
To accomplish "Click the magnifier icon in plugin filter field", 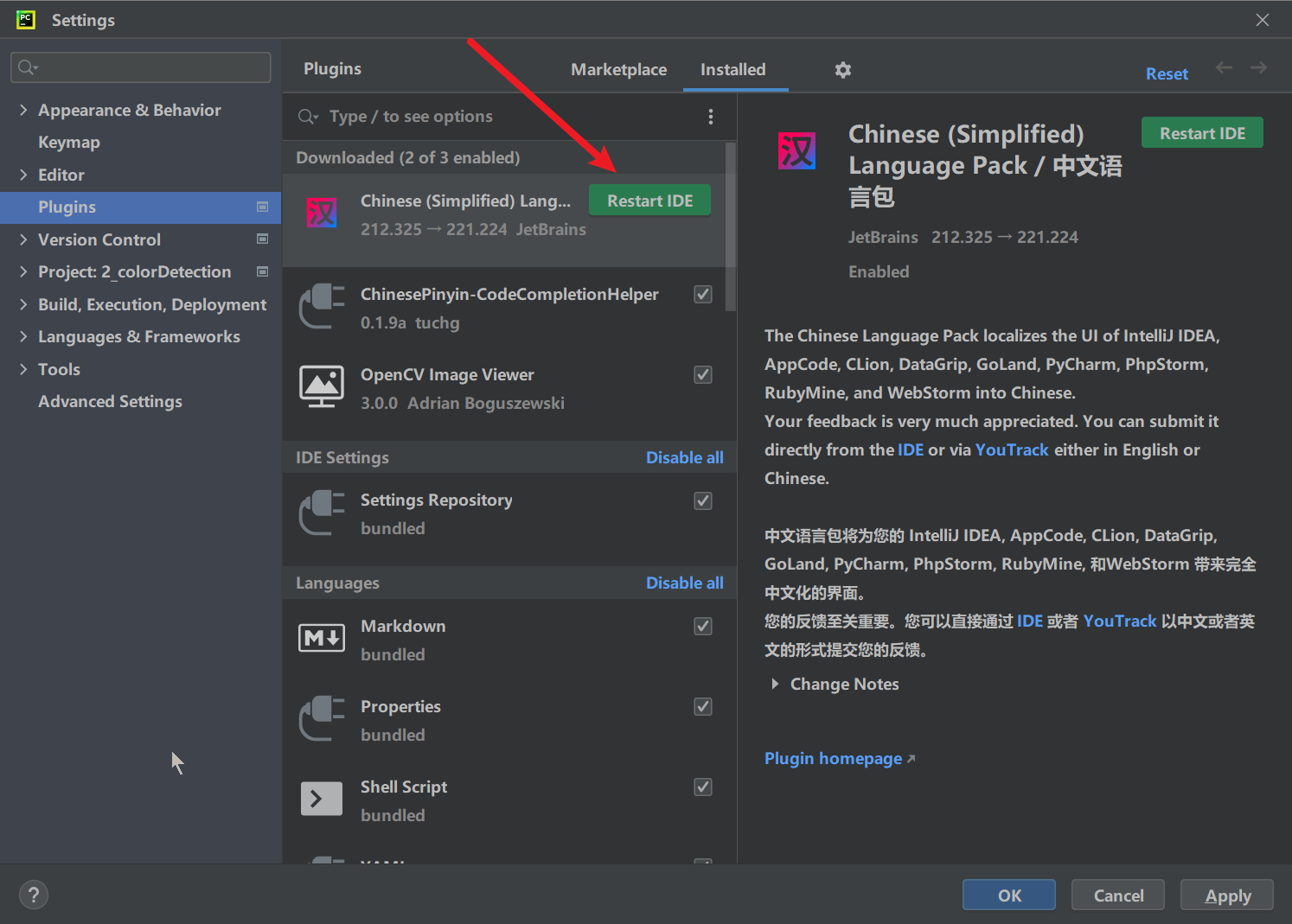I will pyautogui.click(x=308, y=117).
